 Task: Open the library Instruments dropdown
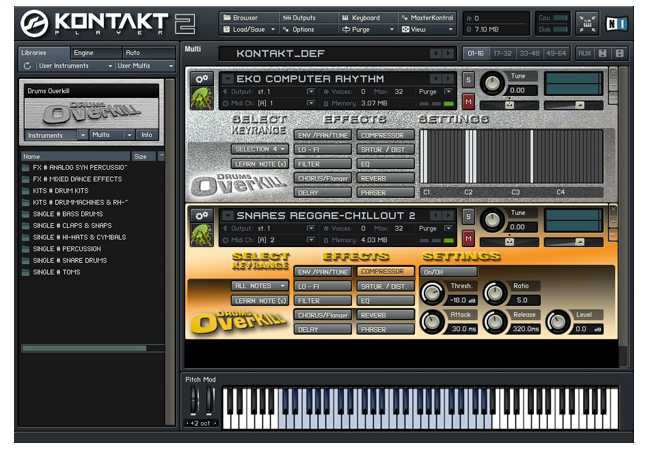(x=56, y=135)
